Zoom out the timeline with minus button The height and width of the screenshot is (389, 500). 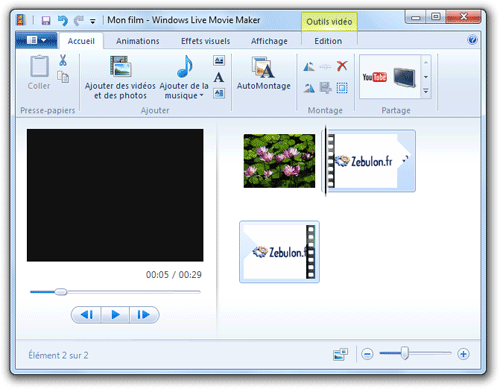coord(367,354)
